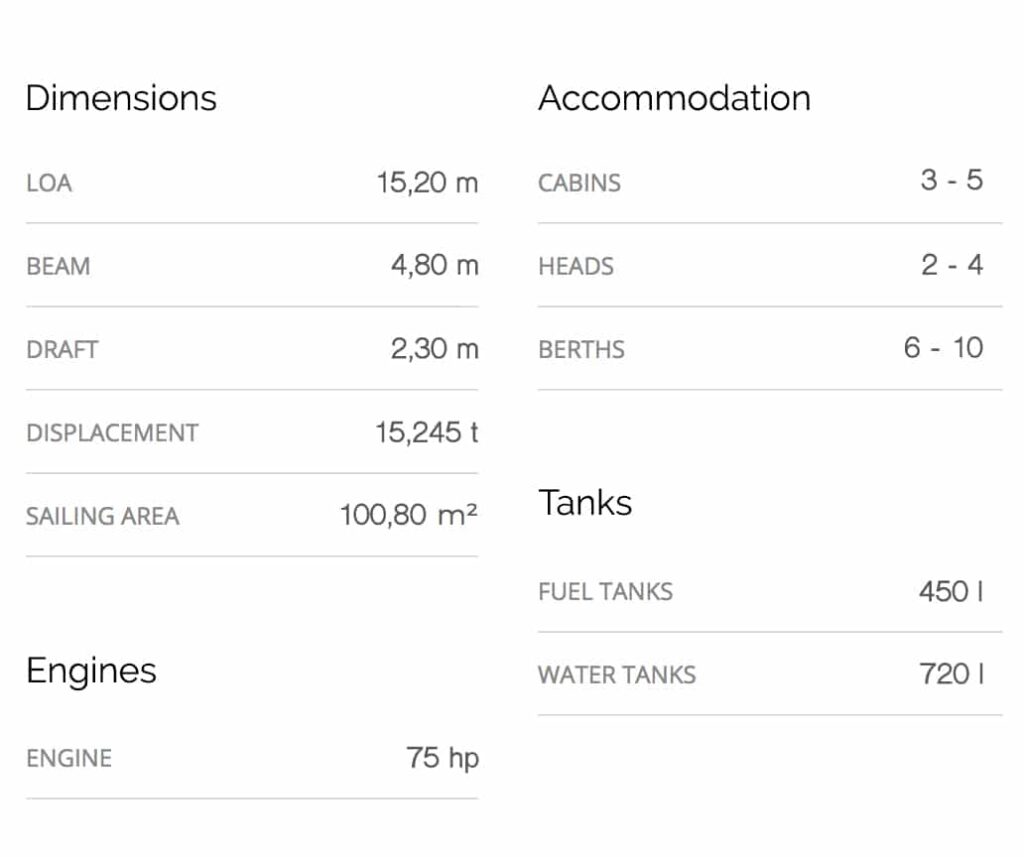Select the Engines section heading
Screen dimensions: 1024x857
[x=91, y=670]
